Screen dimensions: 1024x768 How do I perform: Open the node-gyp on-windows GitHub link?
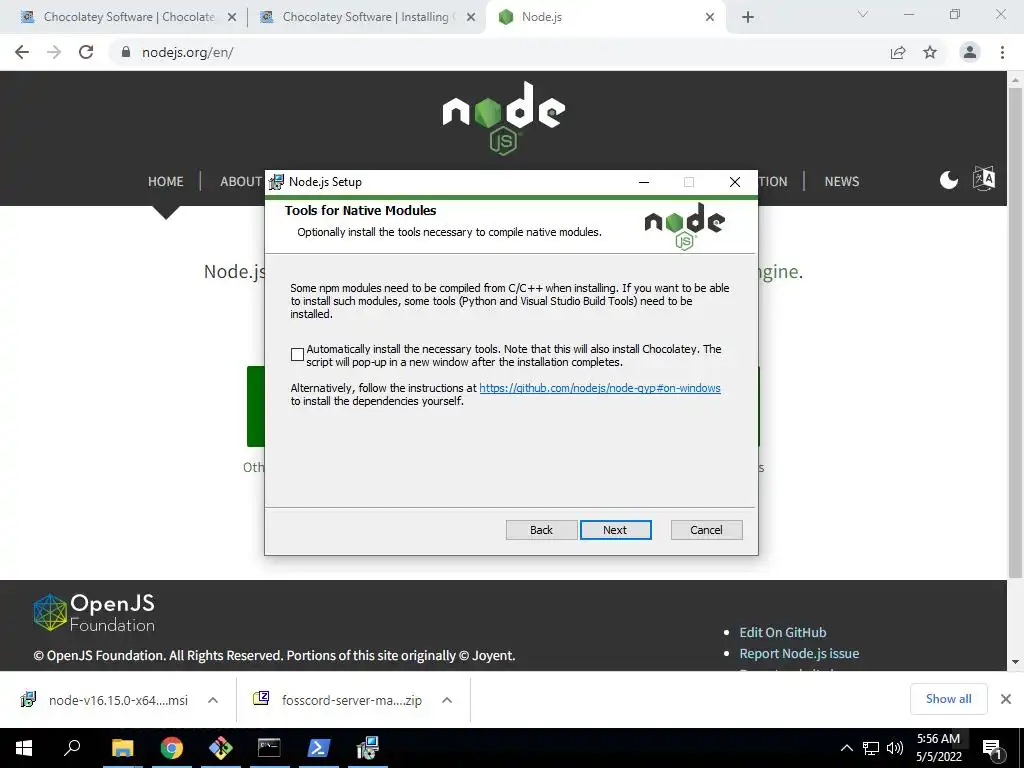pyautogui.click(x=600, y=388)
